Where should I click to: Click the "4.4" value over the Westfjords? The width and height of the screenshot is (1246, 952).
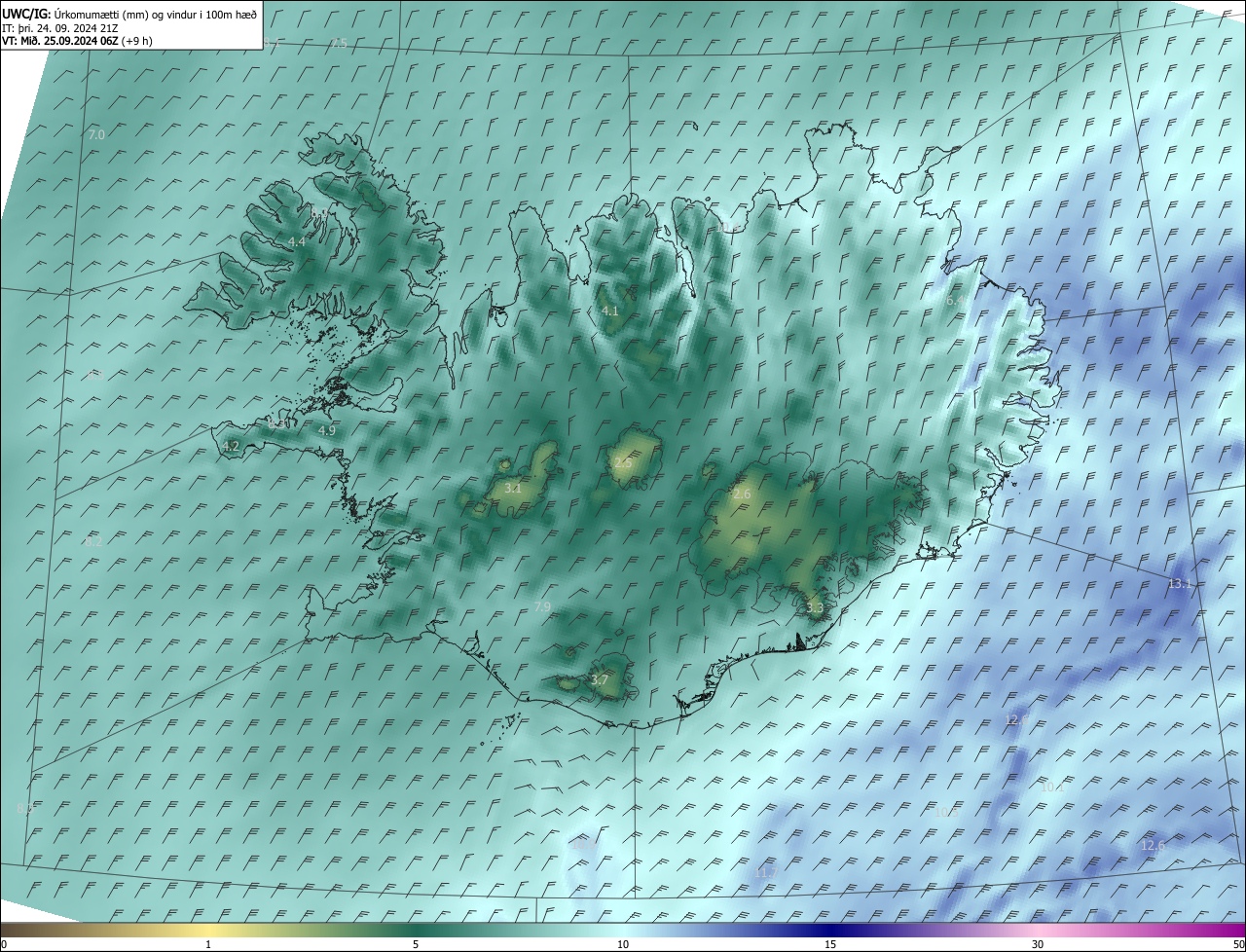click(297, 241)
